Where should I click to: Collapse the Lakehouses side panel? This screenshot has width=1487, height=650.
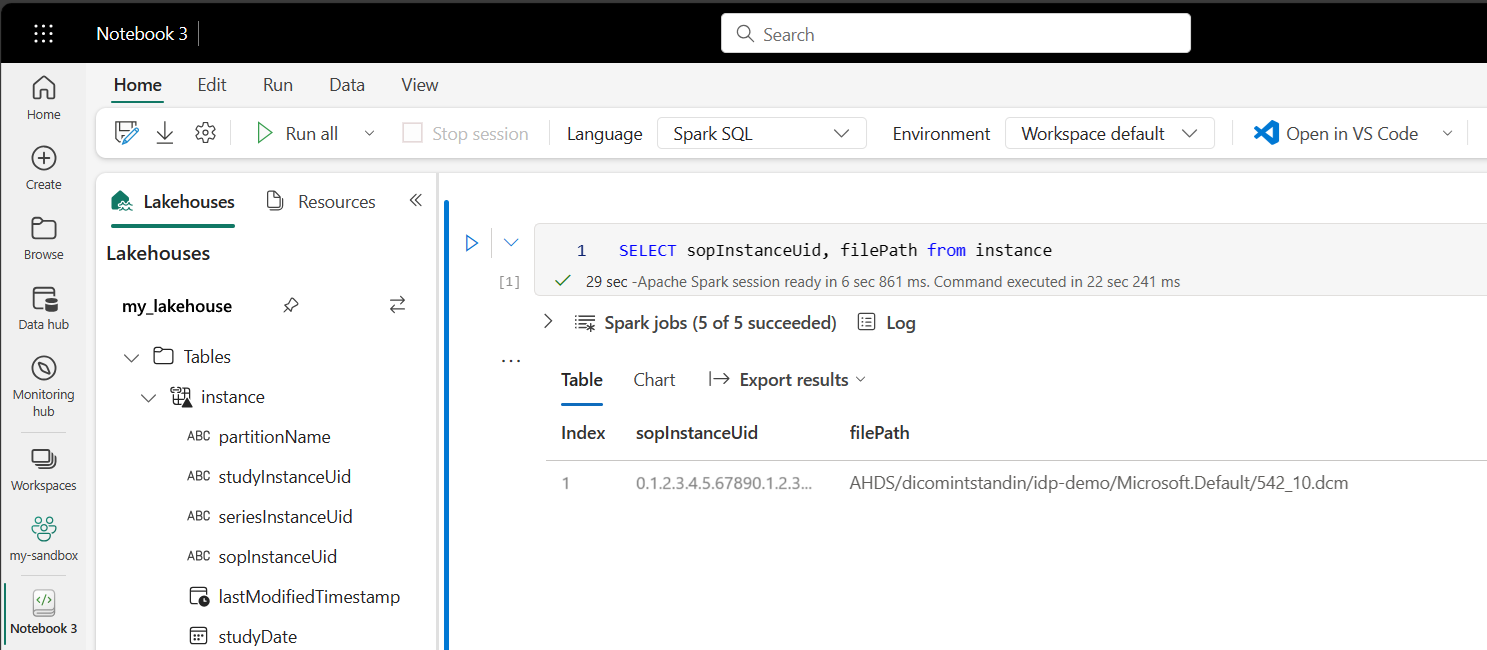pyautogui.click(x=416, y=200)
